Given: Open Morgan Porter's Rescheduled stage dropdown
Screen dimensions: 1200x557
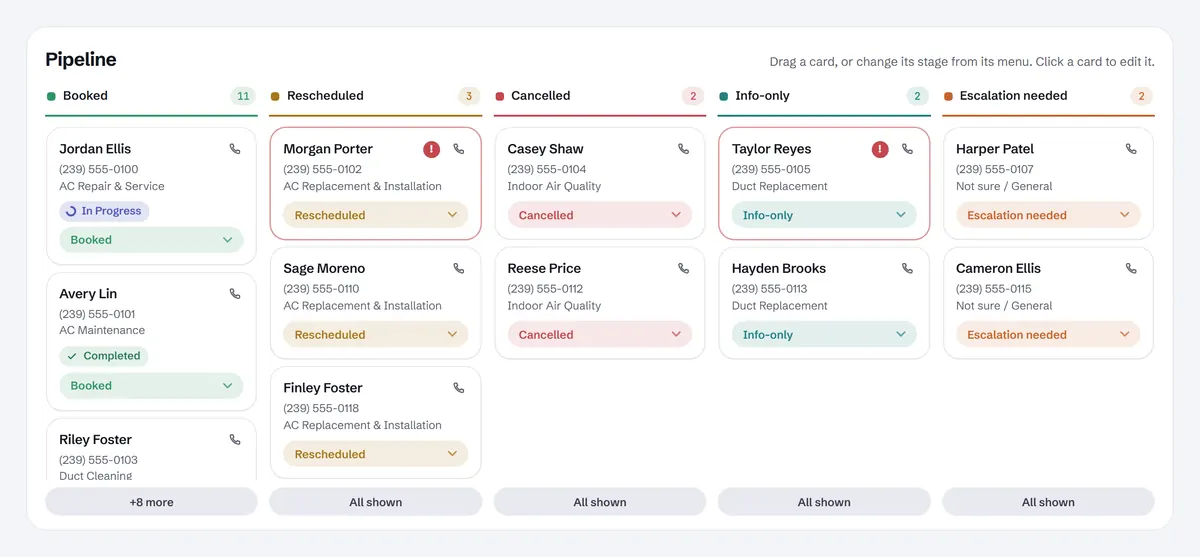Looking at the screenshot, I should click(375, 215).
